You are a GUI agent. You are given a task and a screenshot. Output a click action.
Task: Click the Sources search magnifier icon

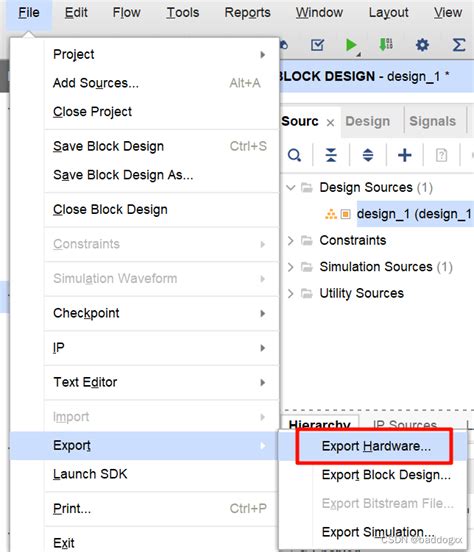coord(294,155)
